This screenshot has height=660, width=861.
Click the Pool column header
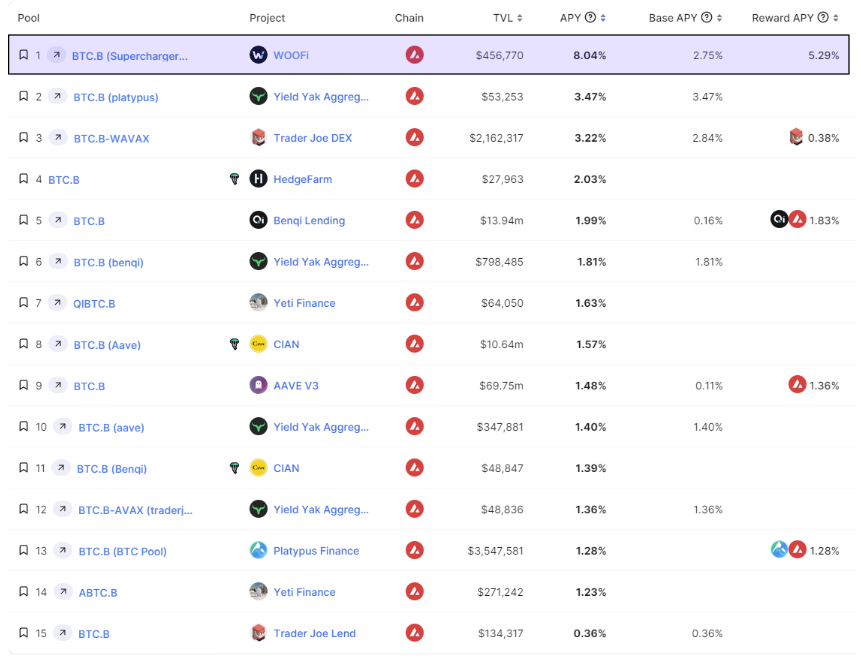coord(29,18)
